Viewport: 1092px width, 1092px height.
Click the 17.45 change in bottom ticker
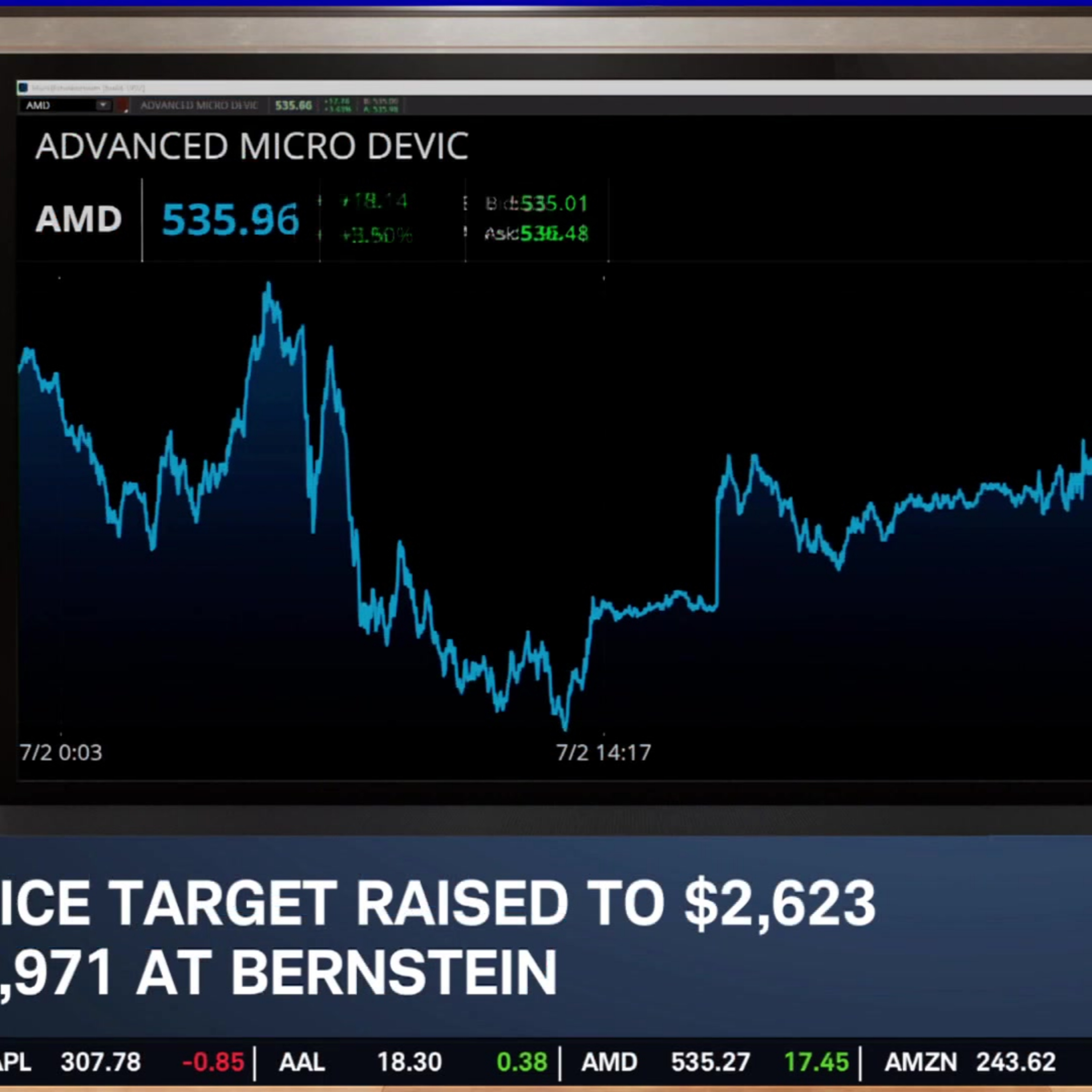[x=816, y=1063]
